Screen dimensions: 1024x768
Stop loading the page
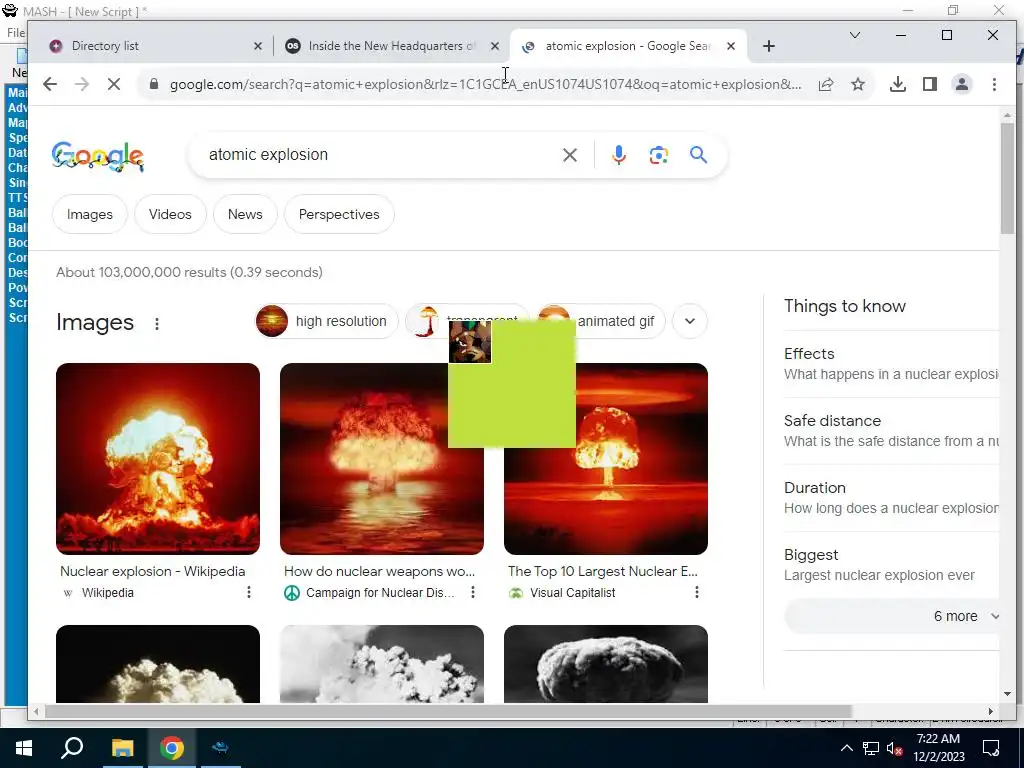[114, 84]
